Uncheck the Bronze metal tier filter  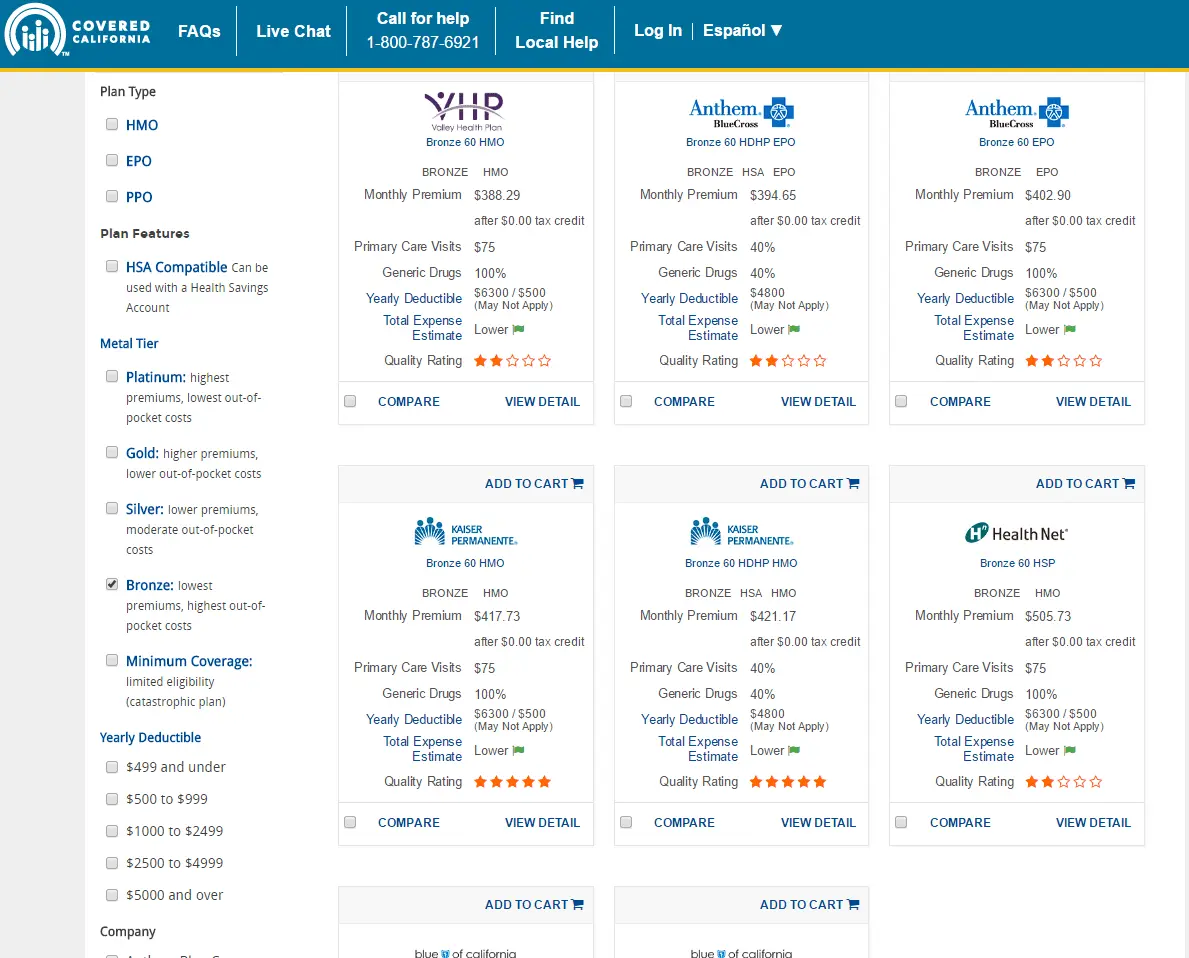(112, 585)
